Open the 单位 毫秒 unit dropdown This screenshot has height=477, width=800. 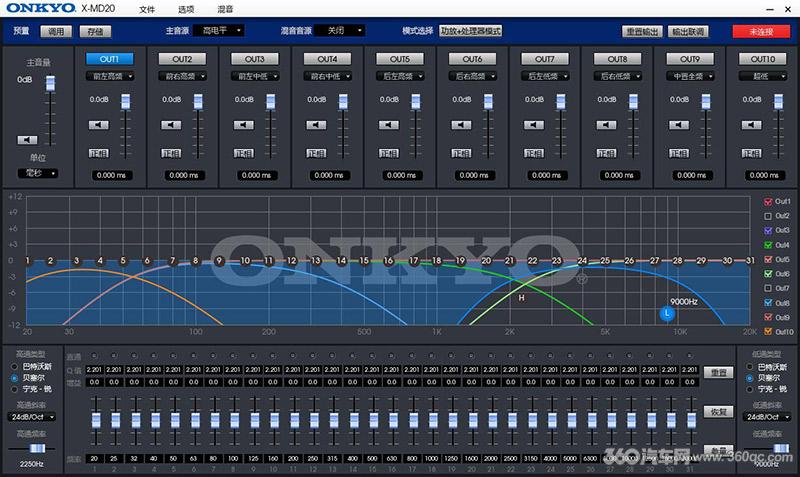(x=38, y=173)
